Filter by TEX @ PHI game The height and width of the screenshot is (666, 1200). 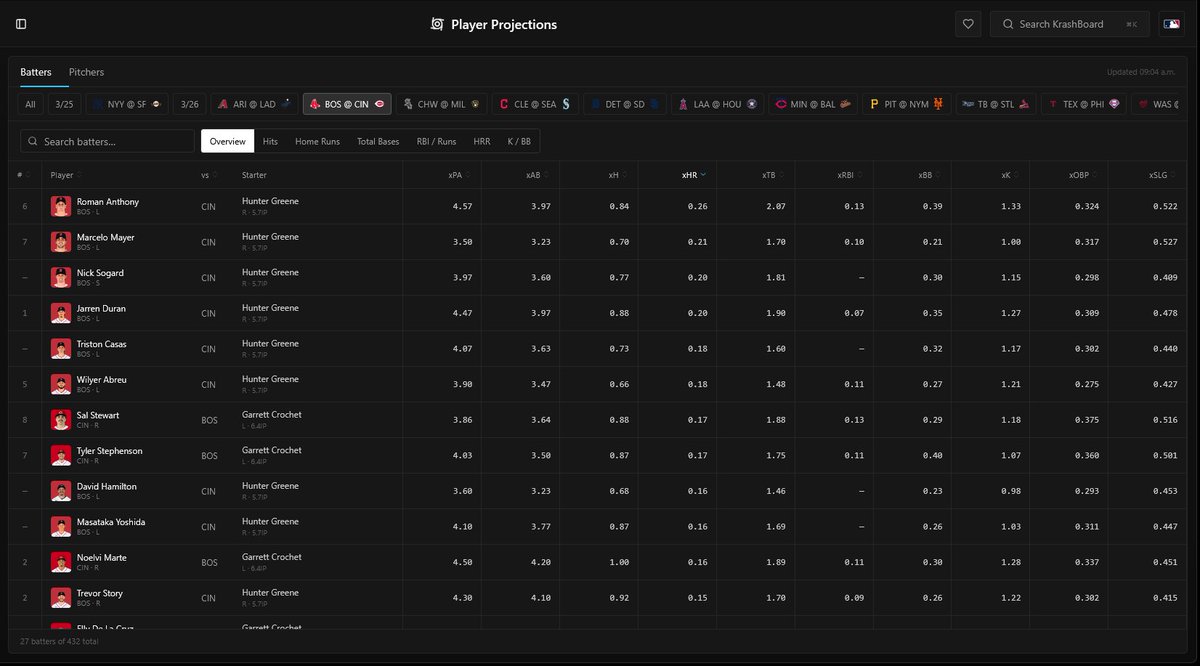(1084, 104)
